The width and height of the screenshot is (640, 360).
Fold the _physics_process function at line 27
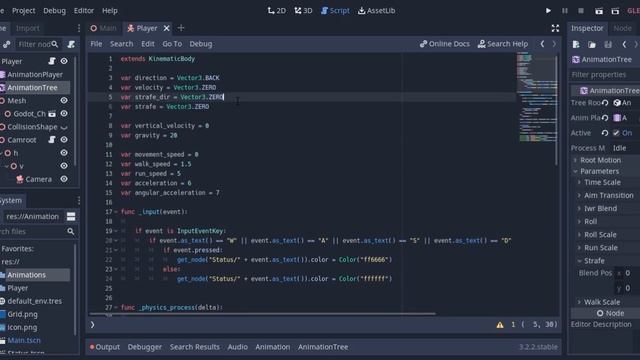click(116, 307)
